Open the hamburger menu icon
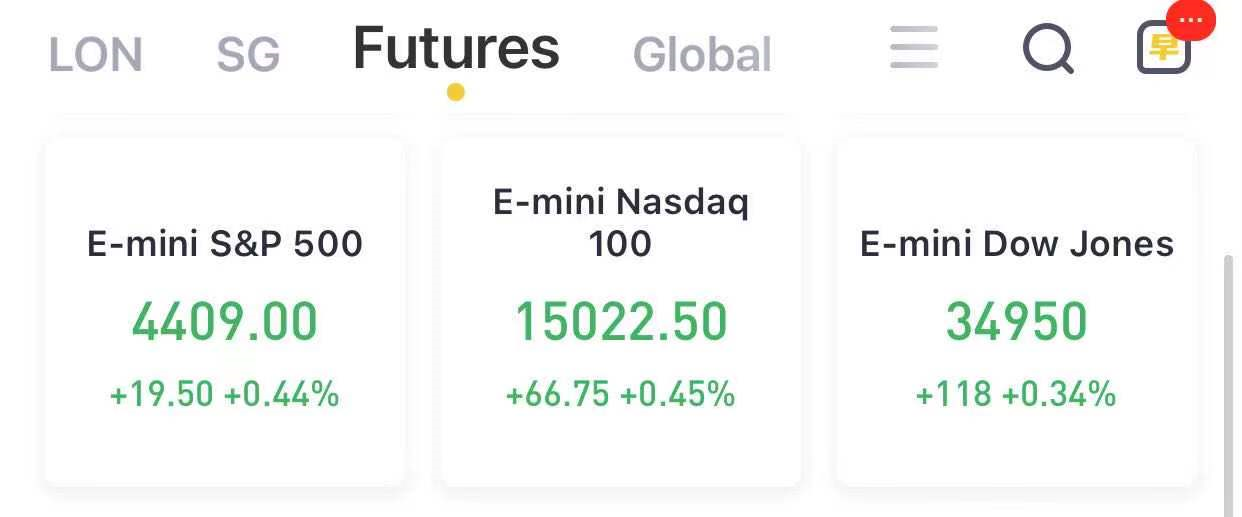 point(914,47)
